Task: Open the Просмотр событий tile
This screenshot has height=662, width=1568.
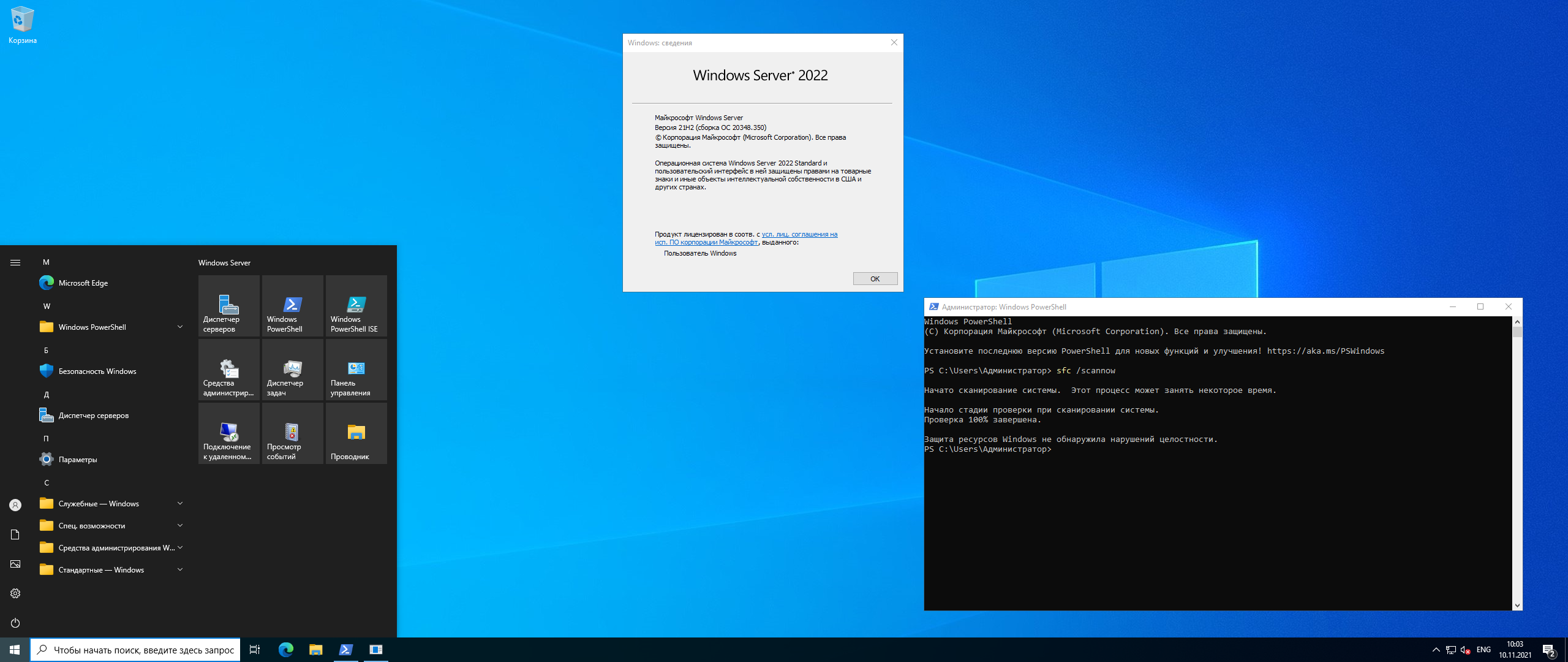Action: click(293, 433)
